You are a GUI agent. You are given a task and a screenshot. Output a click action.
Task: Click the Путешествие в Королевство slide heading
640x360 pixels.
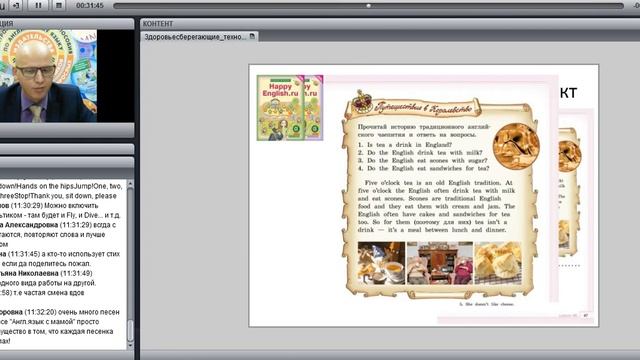click(423, 108)
